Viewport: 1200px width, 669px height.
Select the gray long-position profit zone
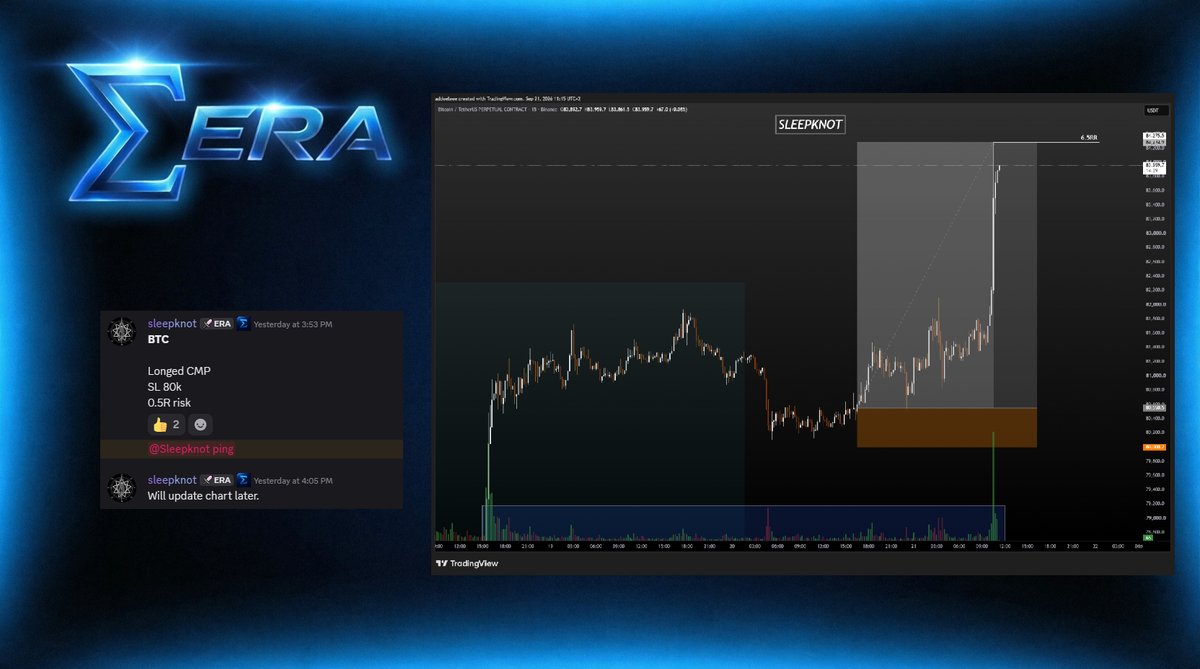[947, 275]
